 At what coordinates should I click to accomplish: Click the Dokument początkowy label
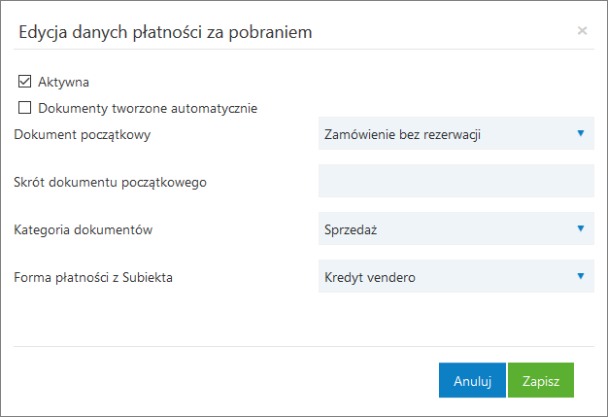pos(82,133)
